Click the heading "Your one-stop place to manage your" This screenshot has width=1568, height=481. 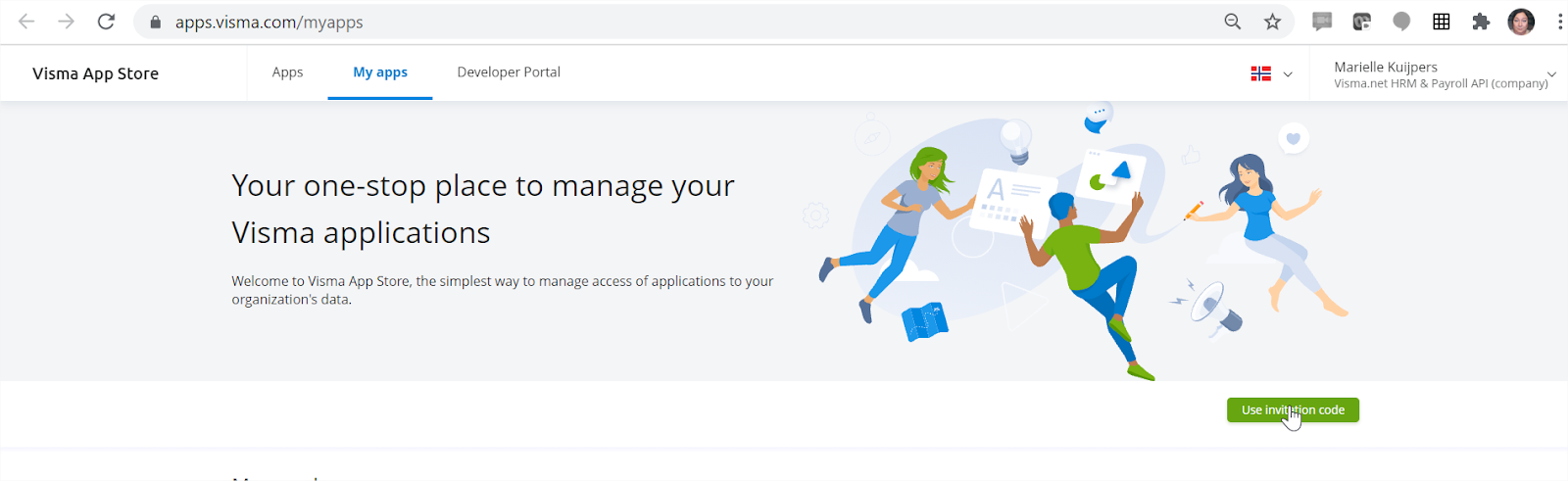click(x=483, y=186)
